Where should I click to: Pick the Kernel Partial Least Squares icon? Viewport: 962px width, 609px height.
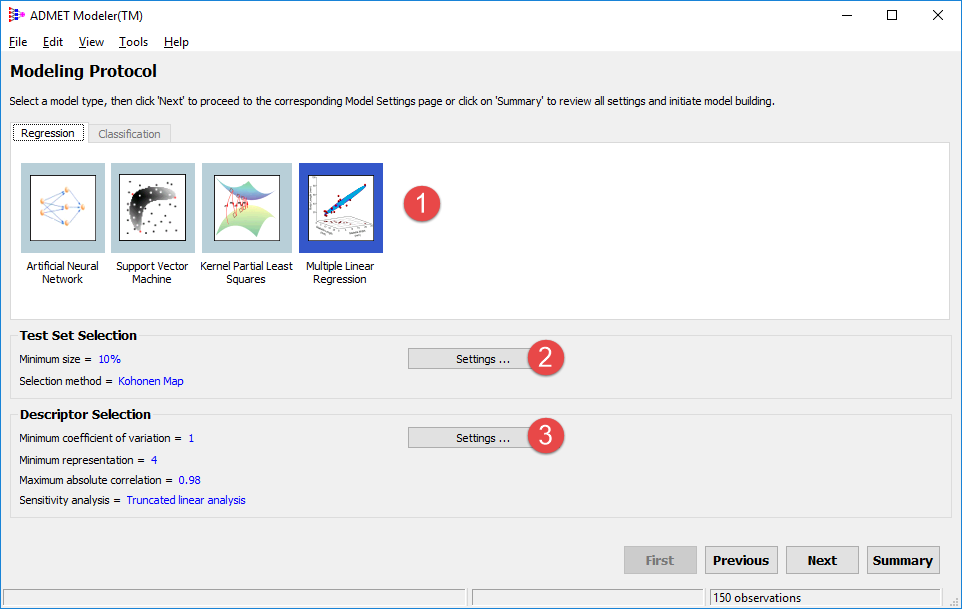[247, 208]
